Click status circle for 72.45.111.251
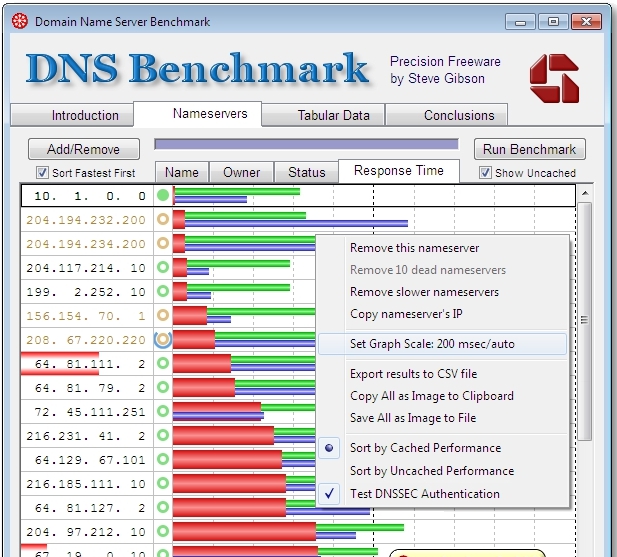The image size is (617, 557). [x=163, y=411]
